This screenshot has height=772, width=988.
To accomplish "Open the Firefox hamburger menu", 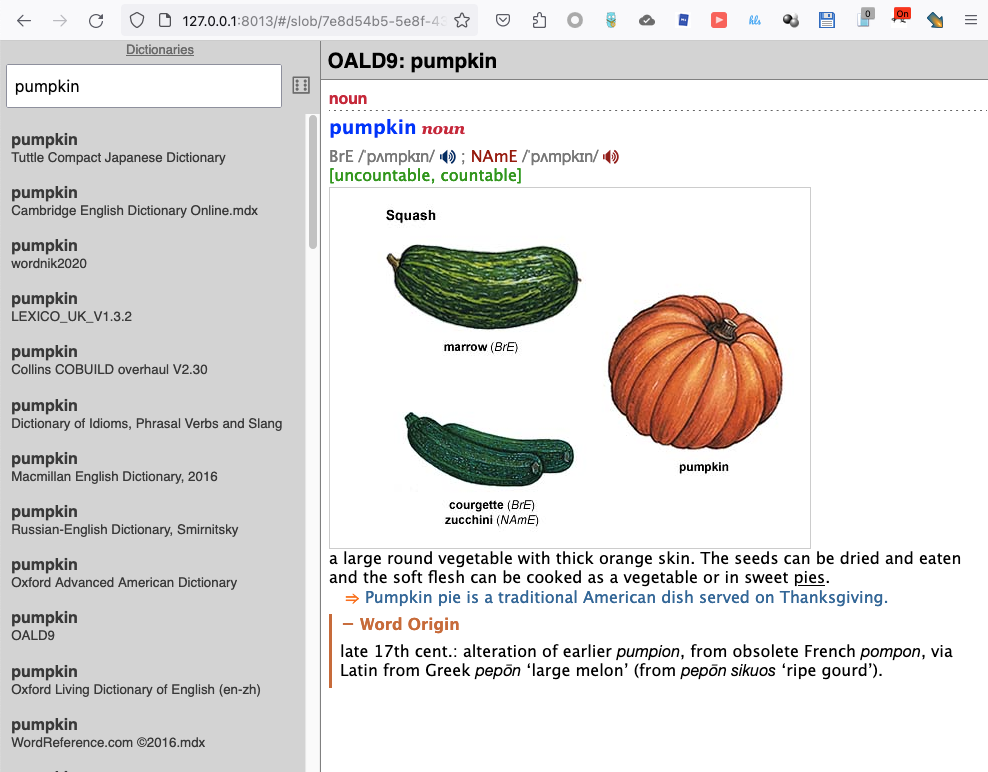I will [968, 20].
